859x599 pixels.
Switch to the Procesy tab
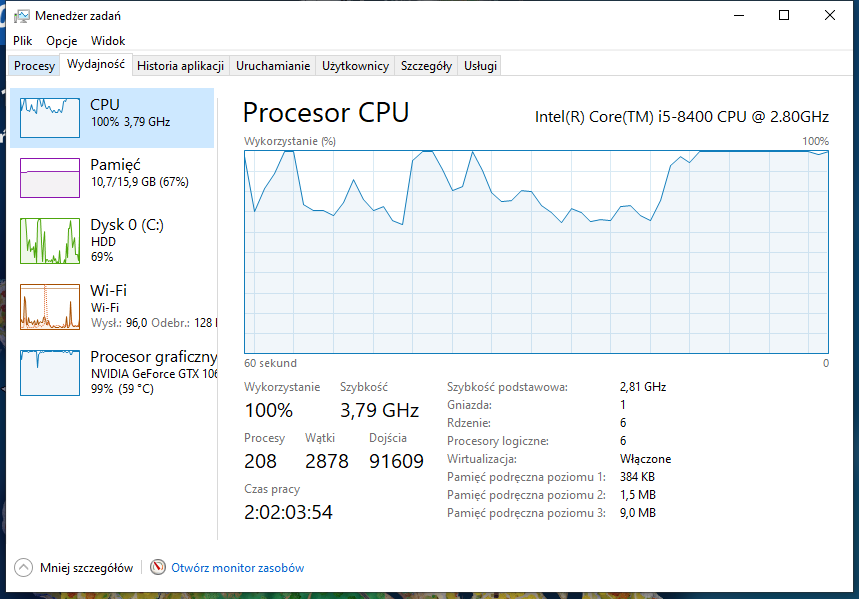coord(35,66)
